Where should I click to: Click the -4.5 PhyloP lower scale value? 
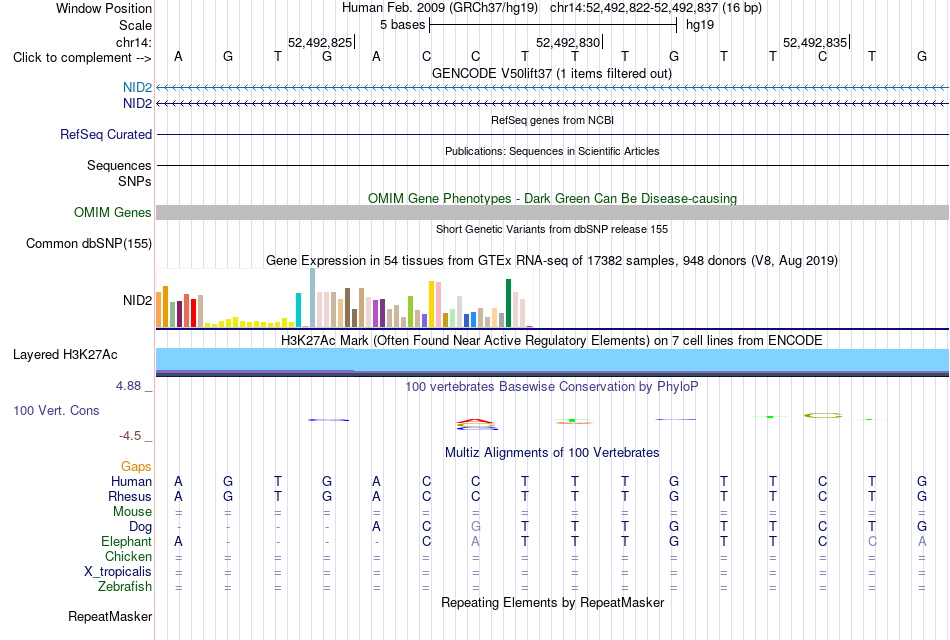(130, 436)
